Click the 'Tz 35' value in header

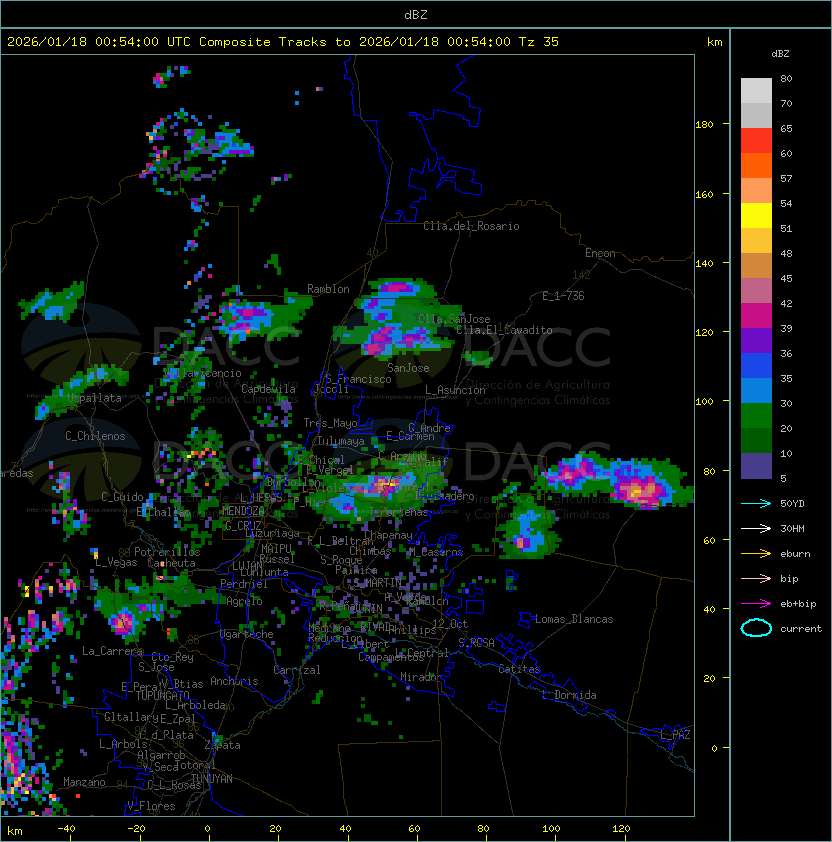(539, 42)
